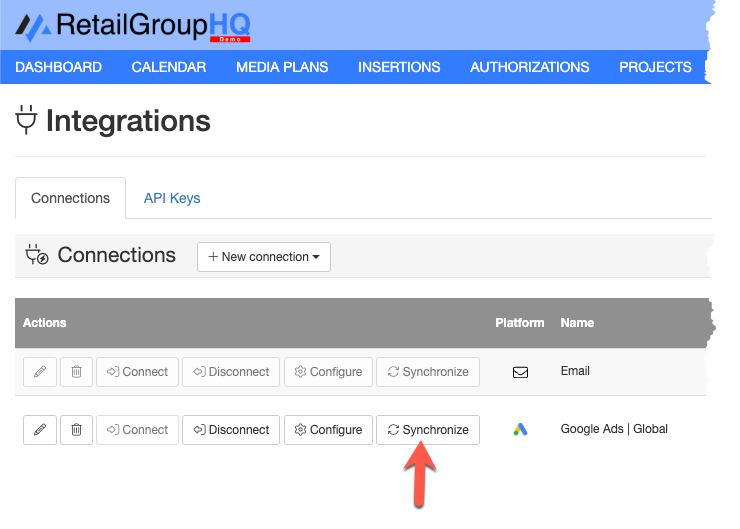Click the envelope Email platform icon
This screenshot has height=529, width=740.
pyautogui.click(x=520, y=372)
